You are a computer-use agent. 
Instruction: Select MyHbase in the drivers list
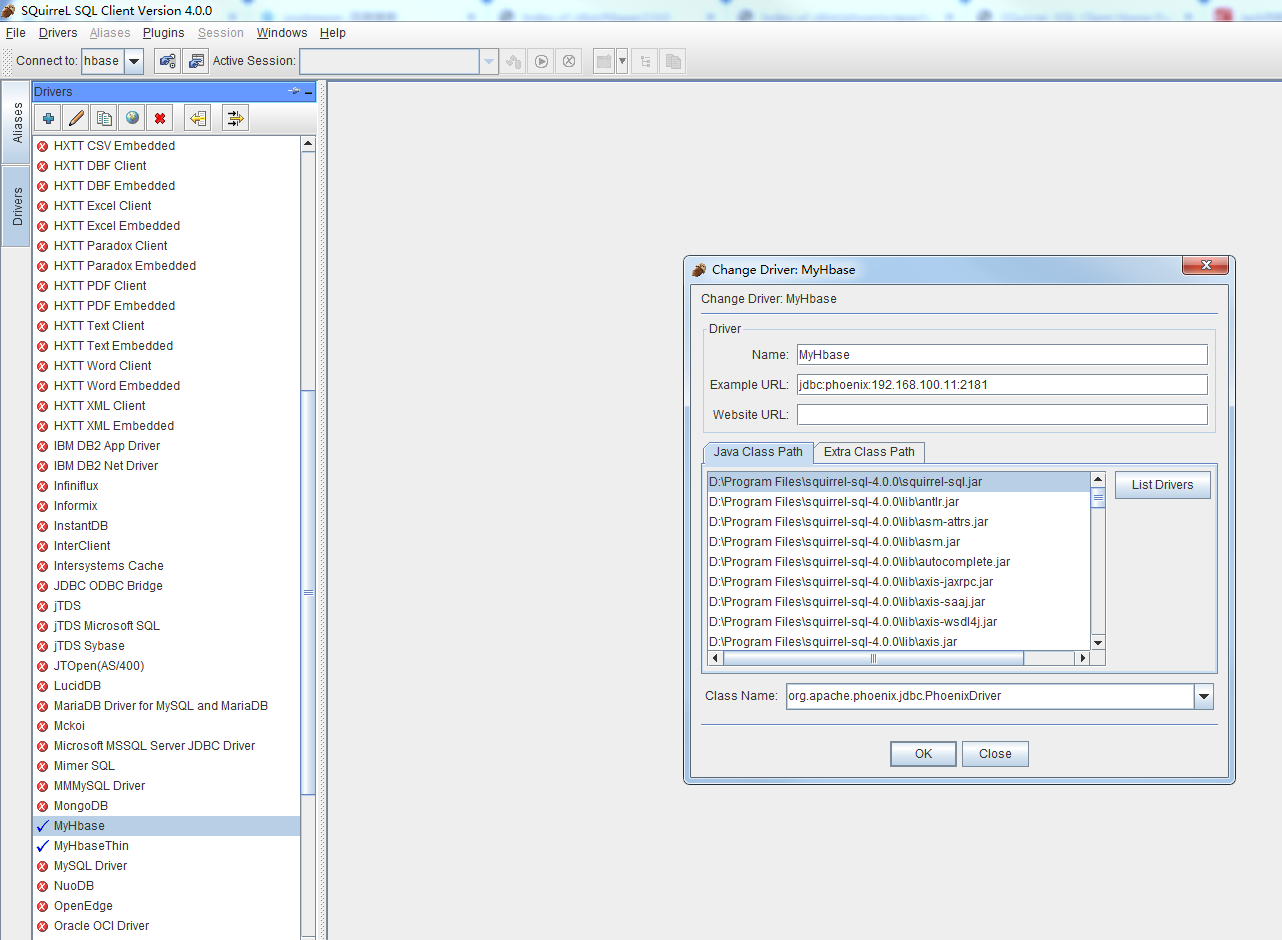coord(166,826)
